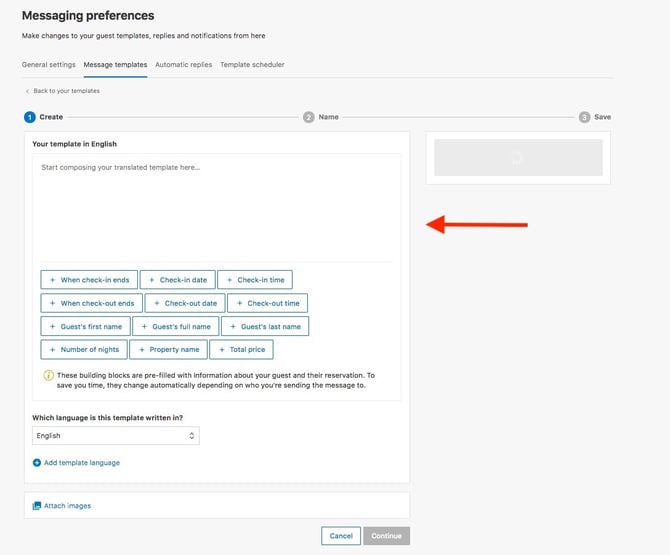This screenshot has width=670, height=555.
Task: Click the back chevron next to Back to your templates
Action: [x=27, y=91]
